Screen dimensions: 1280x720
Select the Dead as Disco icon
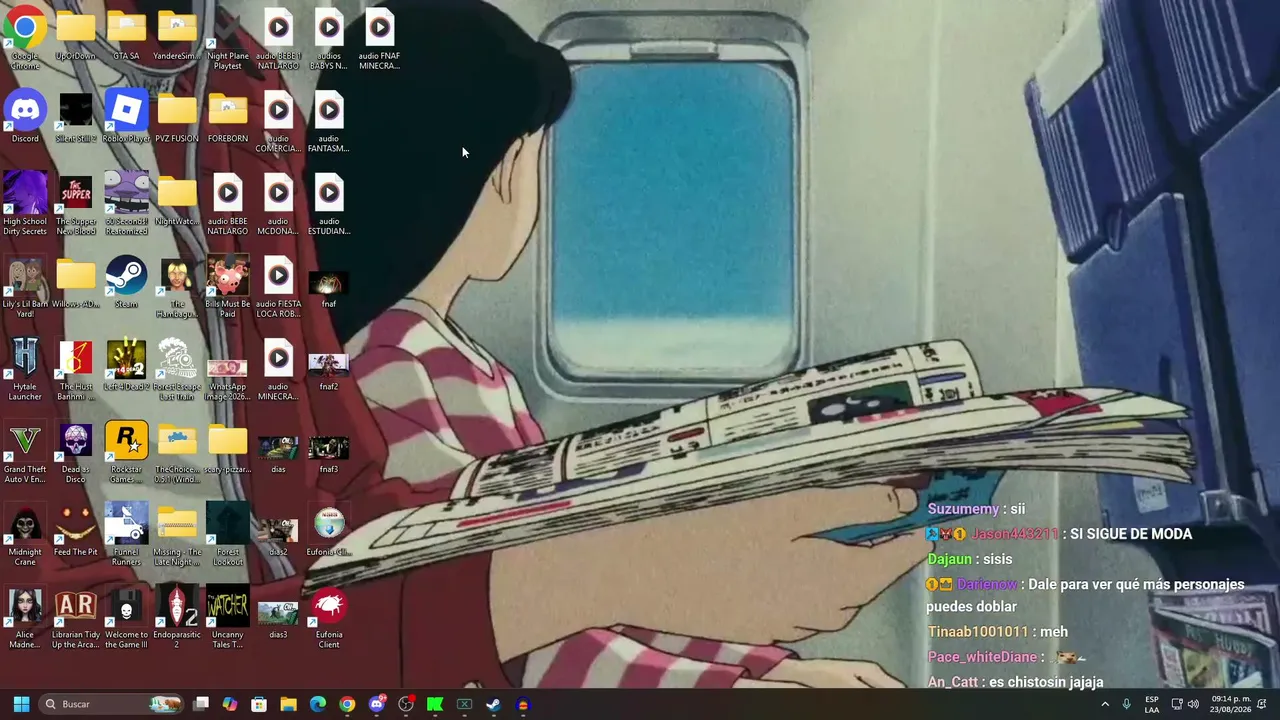pos(76,453)
